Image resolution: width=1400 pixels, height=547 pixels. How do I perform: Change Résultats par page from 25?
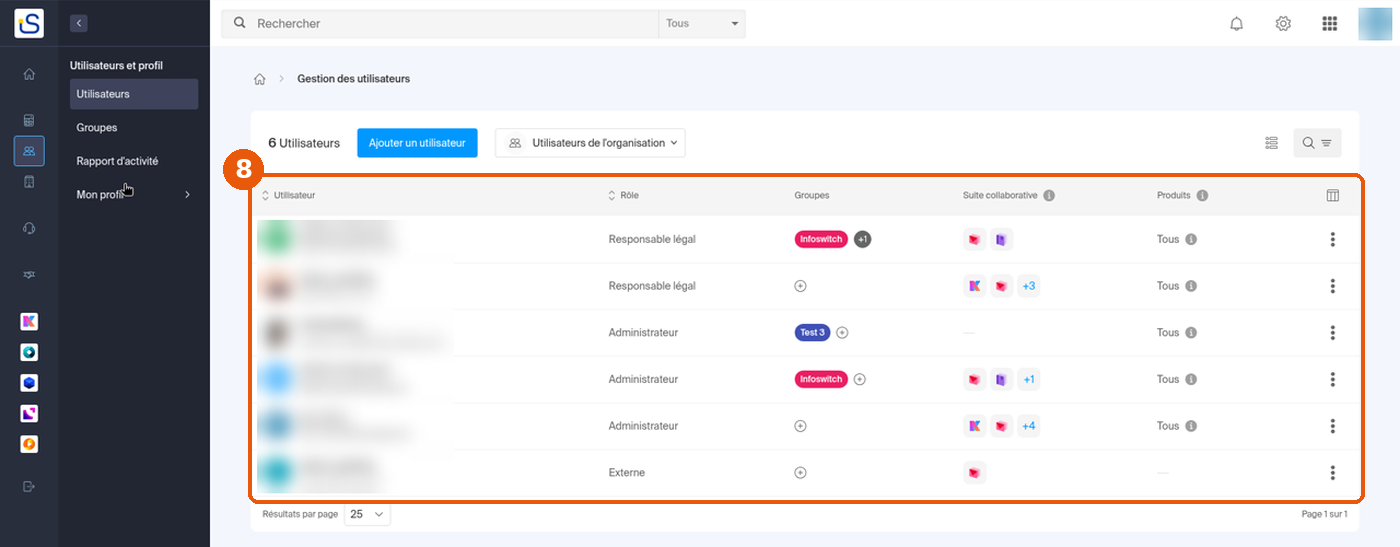pyautogui.click(x=367, y=514)
